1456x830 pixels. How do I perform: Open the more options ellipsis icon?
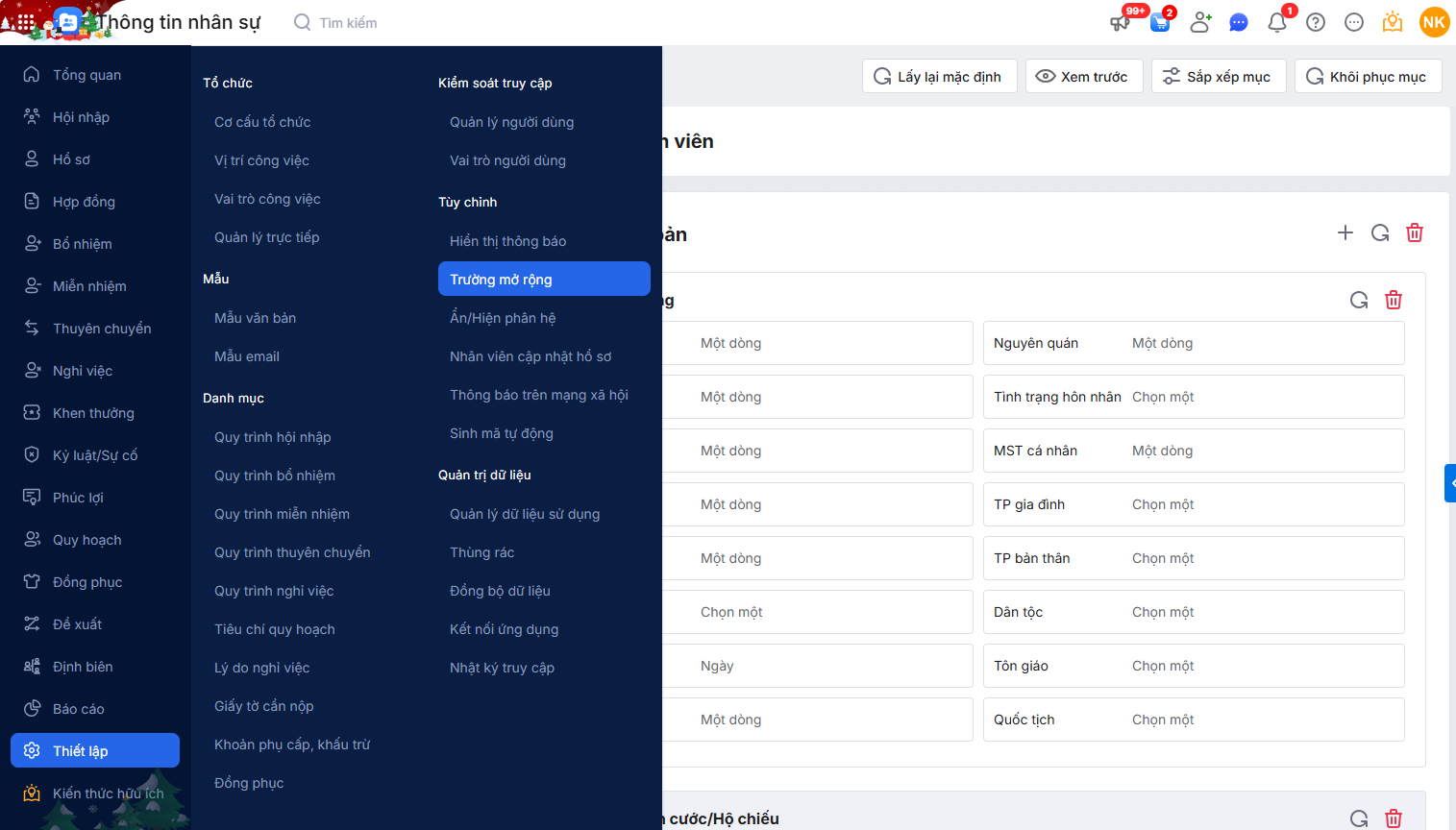pos(1354,22)
